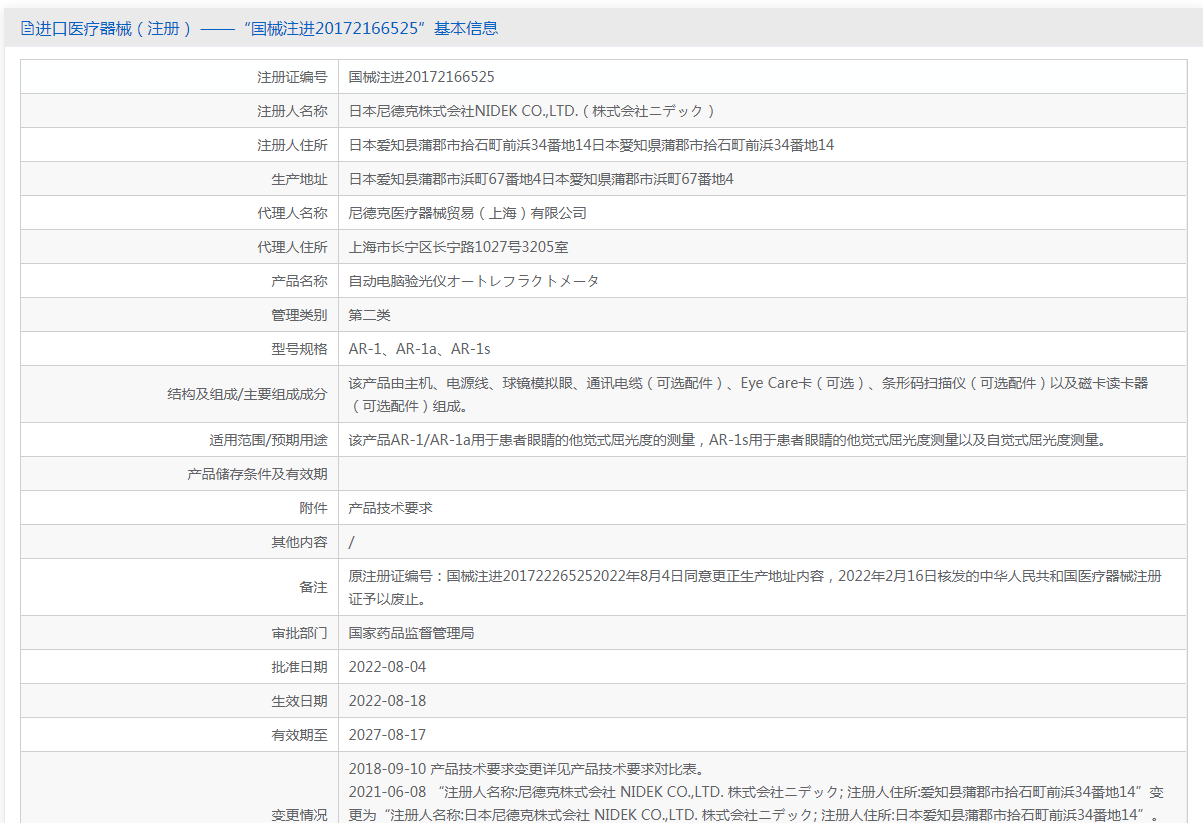The width and height of the screenshot is (1203, 823).
Task: Click the label 注册人住所
Action: pos(292,145)
